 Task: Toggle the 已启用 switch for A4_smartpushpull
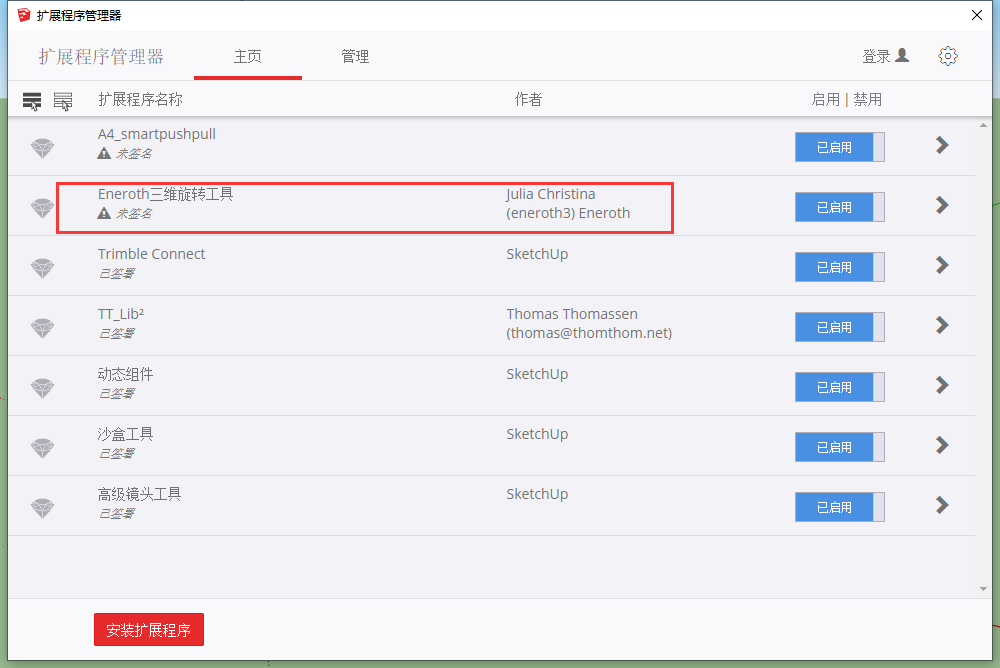point(839,147)
